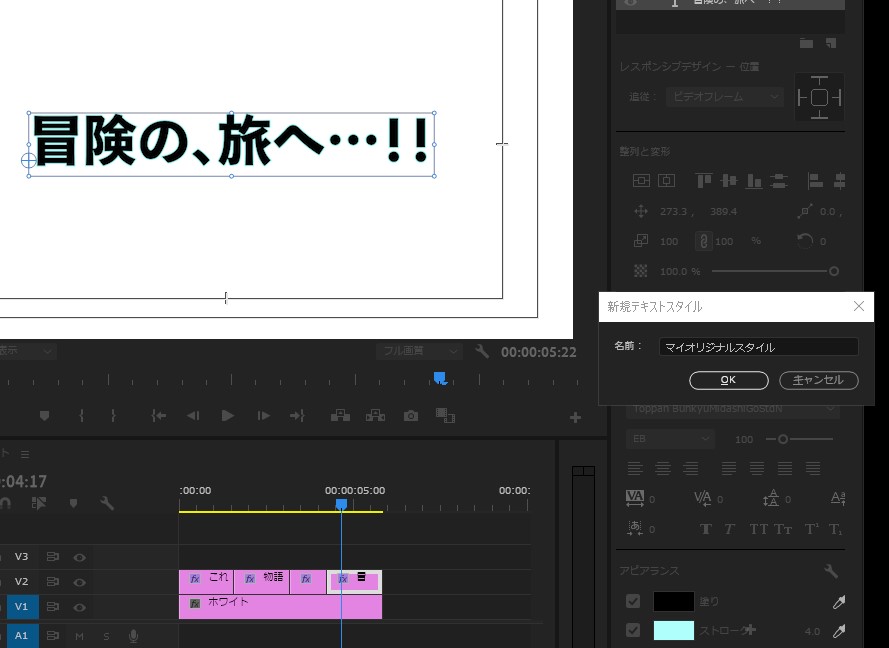
Task: Click the Lift button in monitor
Action: [x=340, y=416]
